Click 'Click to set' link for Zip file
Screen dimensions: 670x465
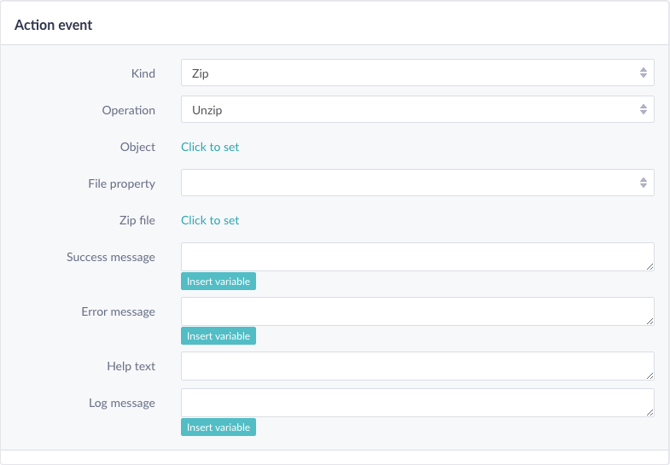[x=210, y=220]
